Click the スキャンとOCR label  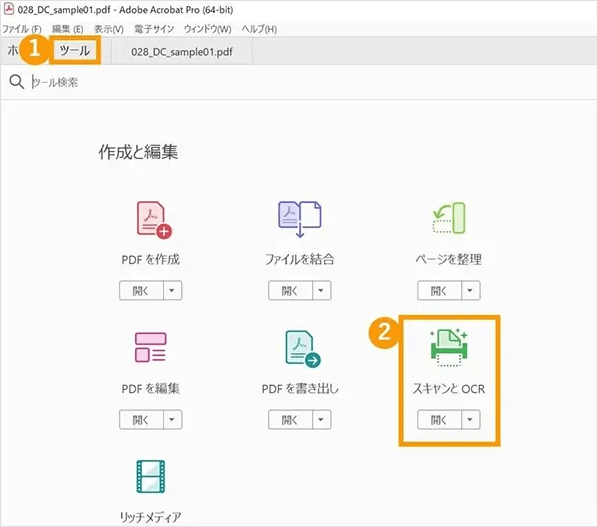click(x=449, y=389)
